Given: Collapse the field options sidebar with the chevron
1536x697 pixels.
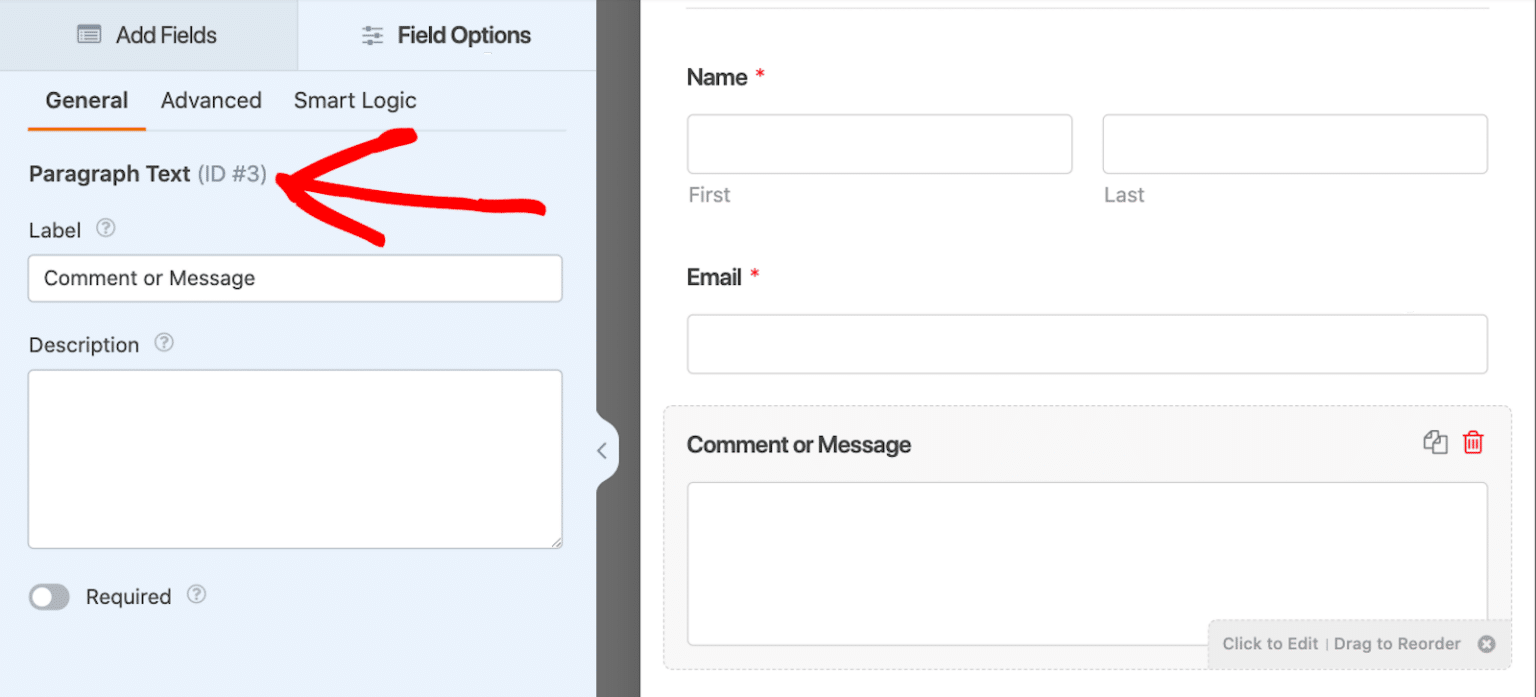Looking at the screenshot, I should (x=603, y=450).
